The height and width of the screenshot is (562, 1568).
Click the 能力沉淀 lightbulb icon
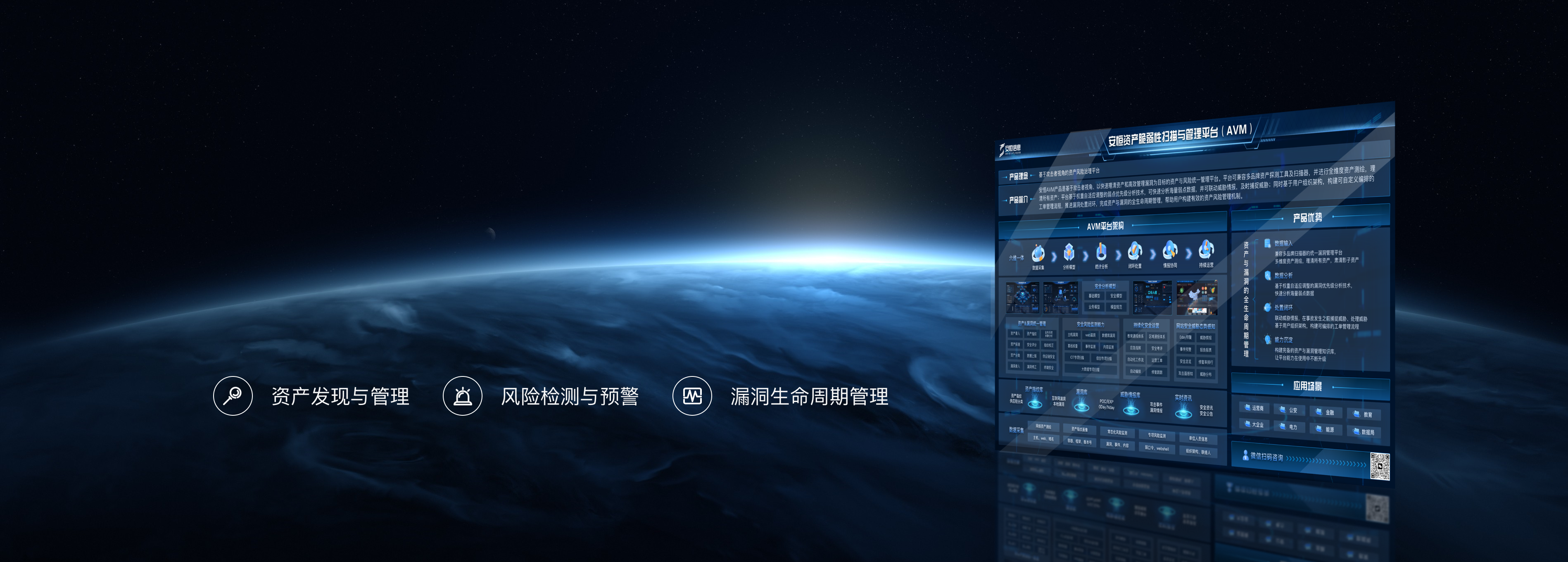click(1268, 340)
